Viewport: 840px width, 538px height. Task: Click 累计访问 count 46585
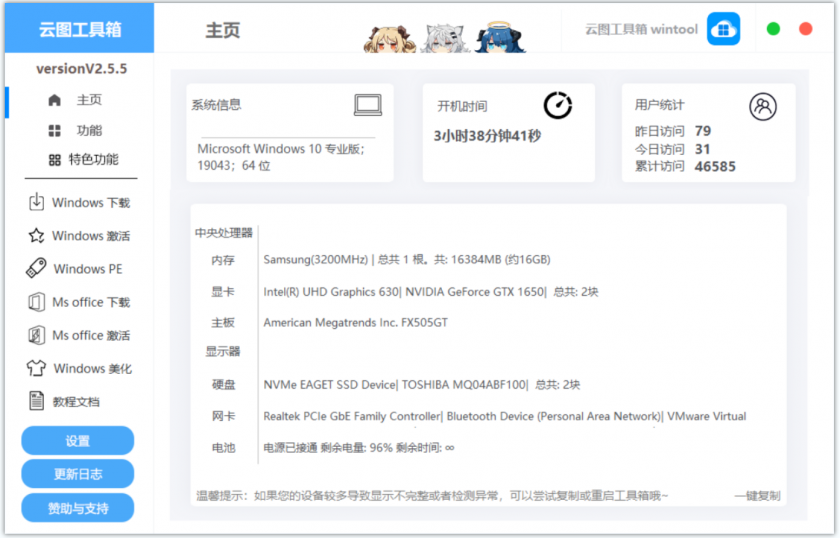715,167
